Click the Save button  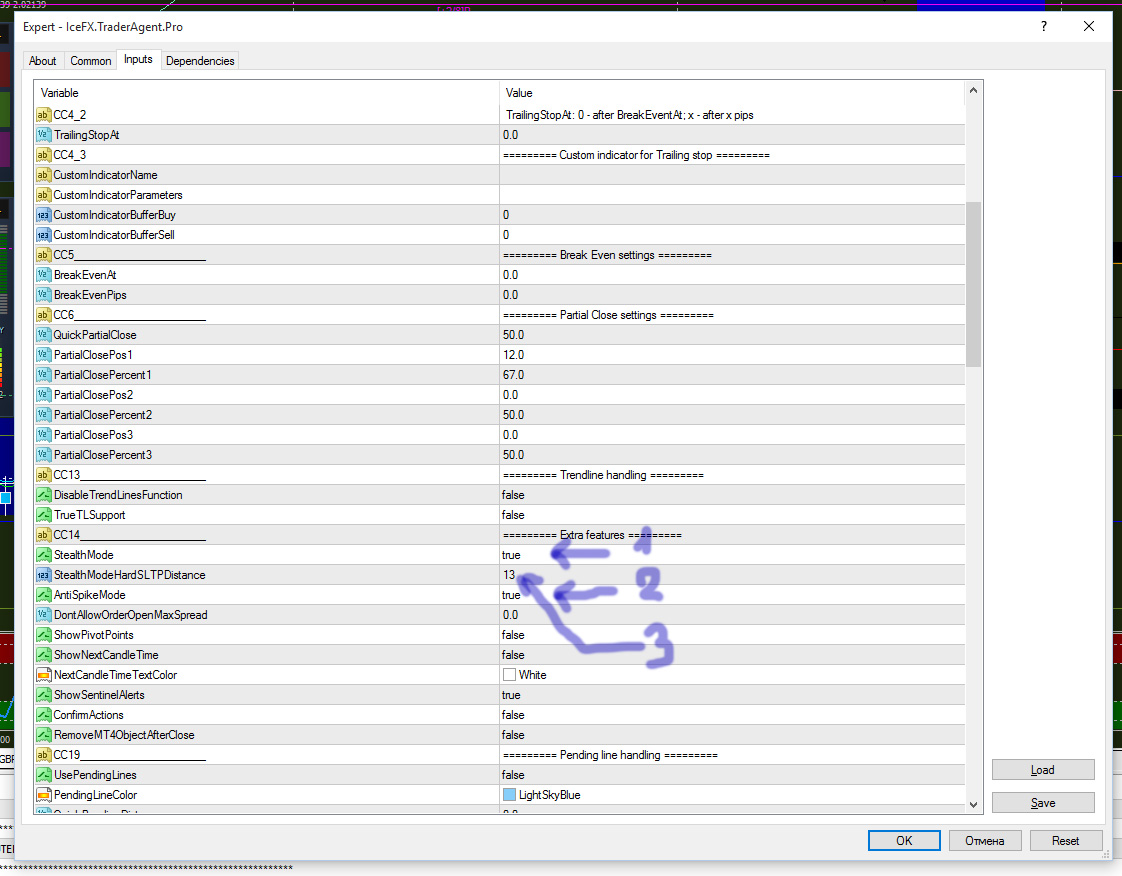1043,803
